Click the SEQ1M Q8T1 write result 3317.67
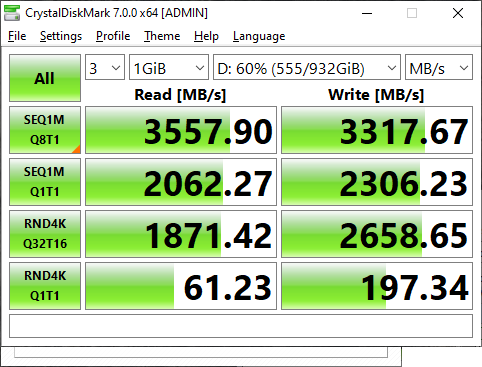 pos(377,130)
